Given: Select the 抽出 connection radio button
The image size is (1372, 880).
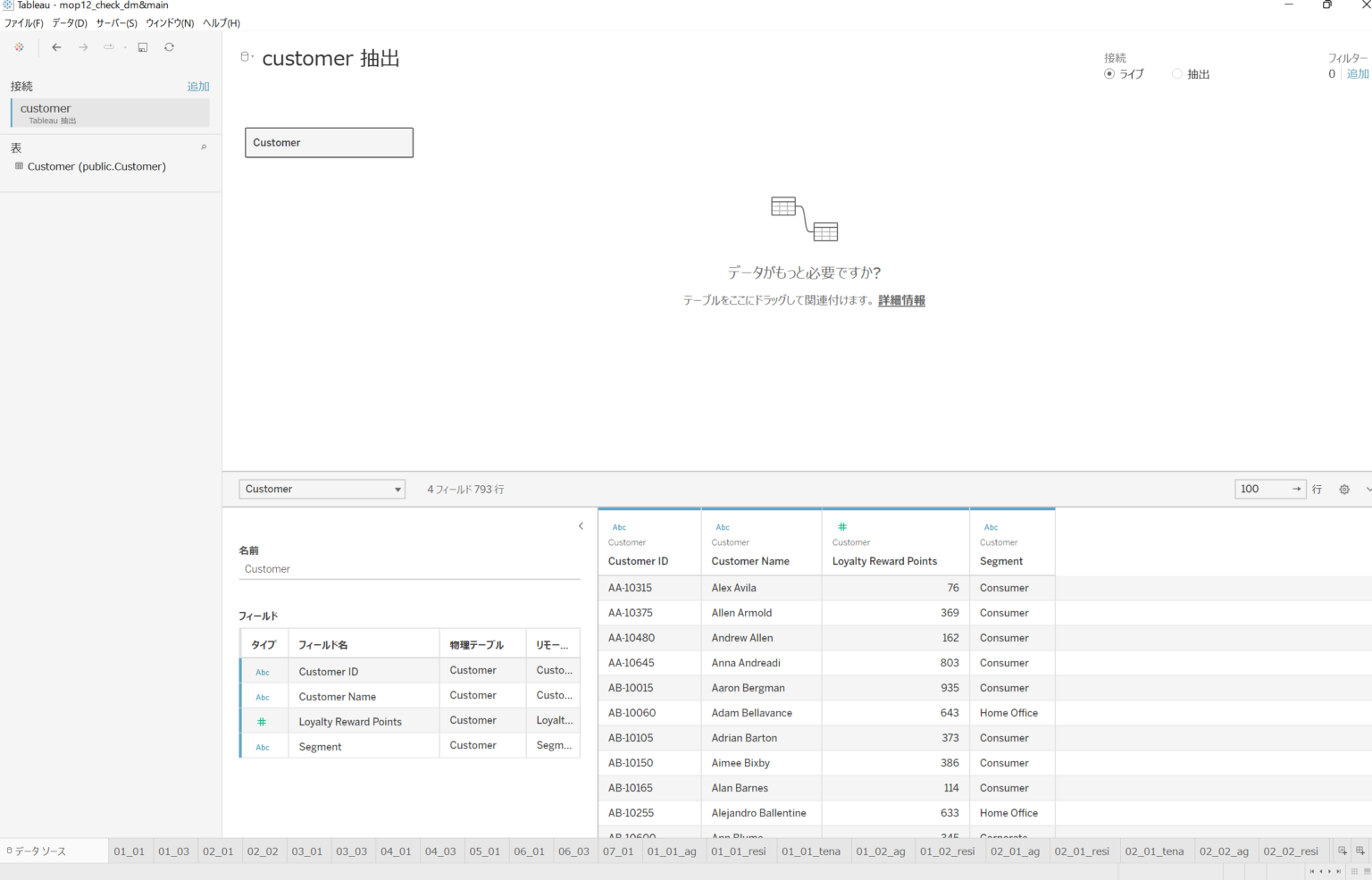Looking at the screenshot, I should coord(1177,74).
